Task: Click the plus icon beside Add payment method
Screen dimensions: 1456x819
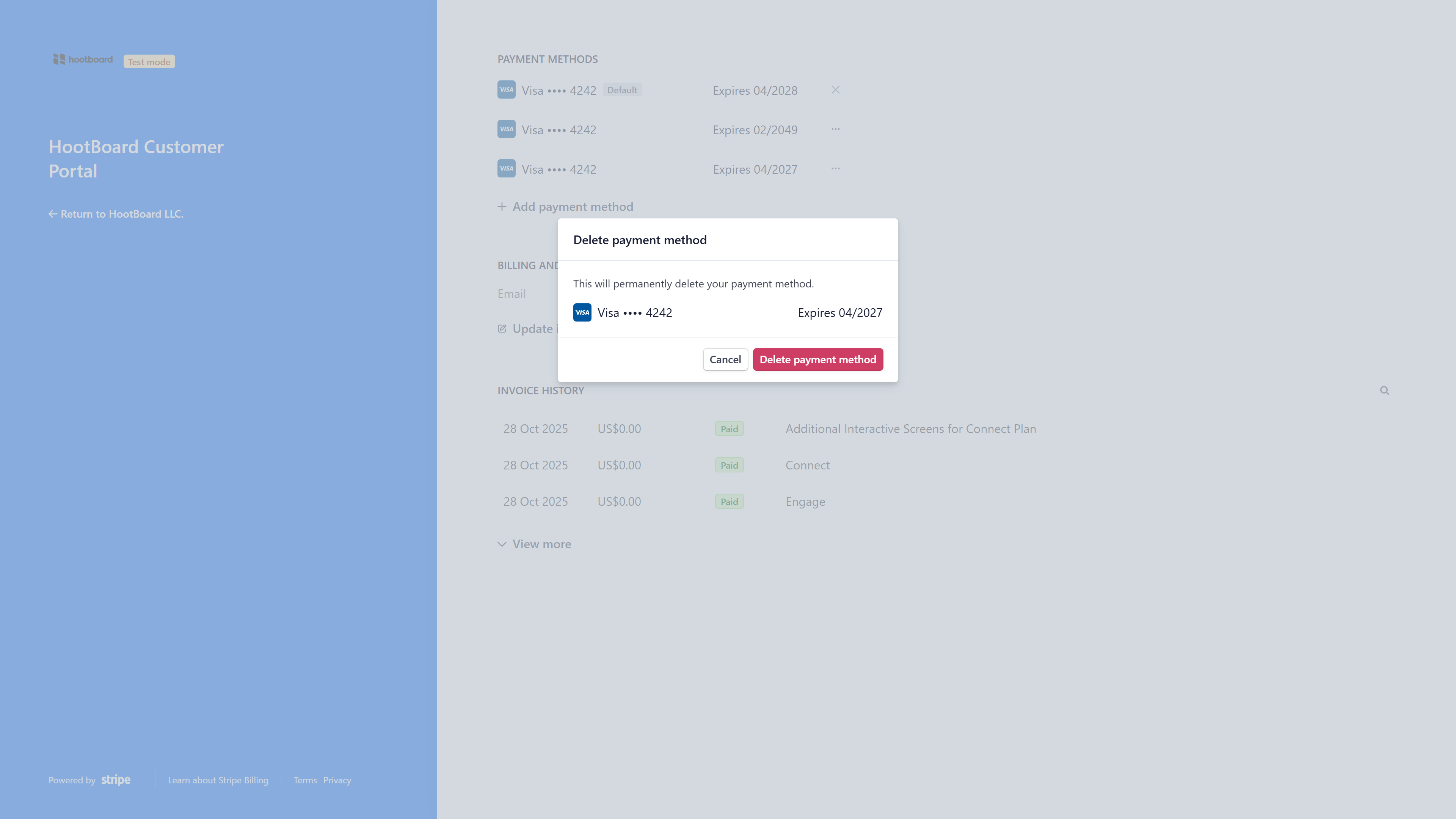Action: coord(502,206)
